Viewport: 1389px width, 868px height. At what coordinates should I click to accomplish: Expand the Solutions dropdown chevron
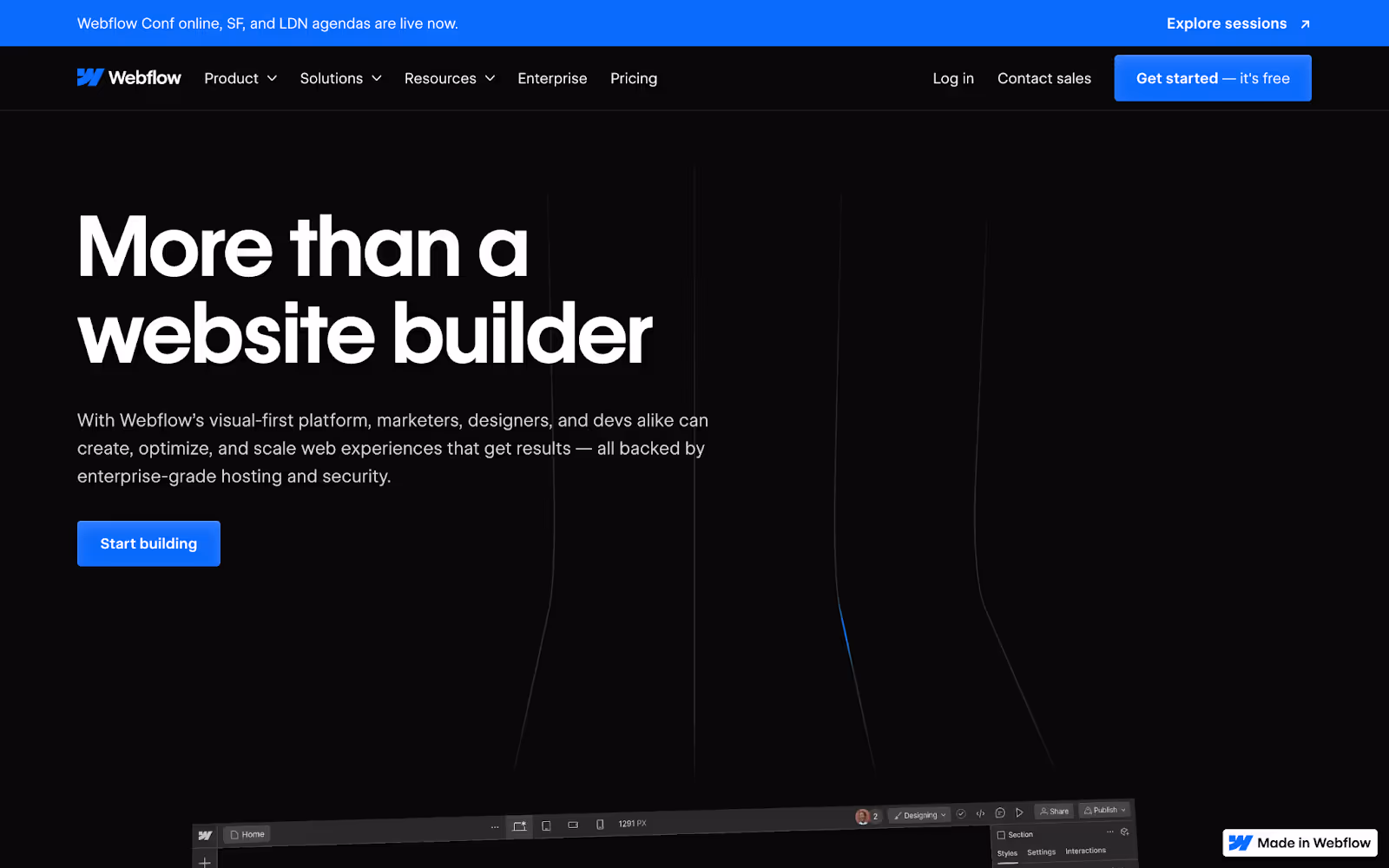(x=377, y=78)
